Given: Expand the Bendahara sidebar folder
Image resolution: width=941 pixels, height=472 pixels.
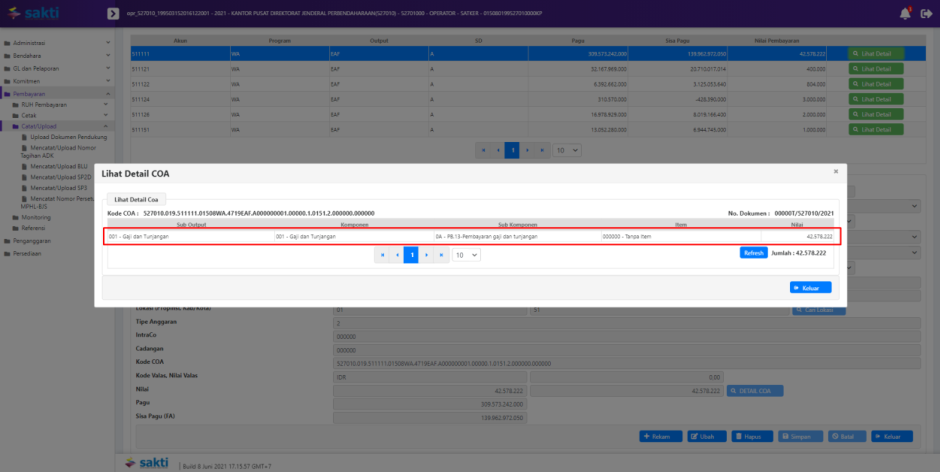Looking at the screenshot, I should coord(56,56).
